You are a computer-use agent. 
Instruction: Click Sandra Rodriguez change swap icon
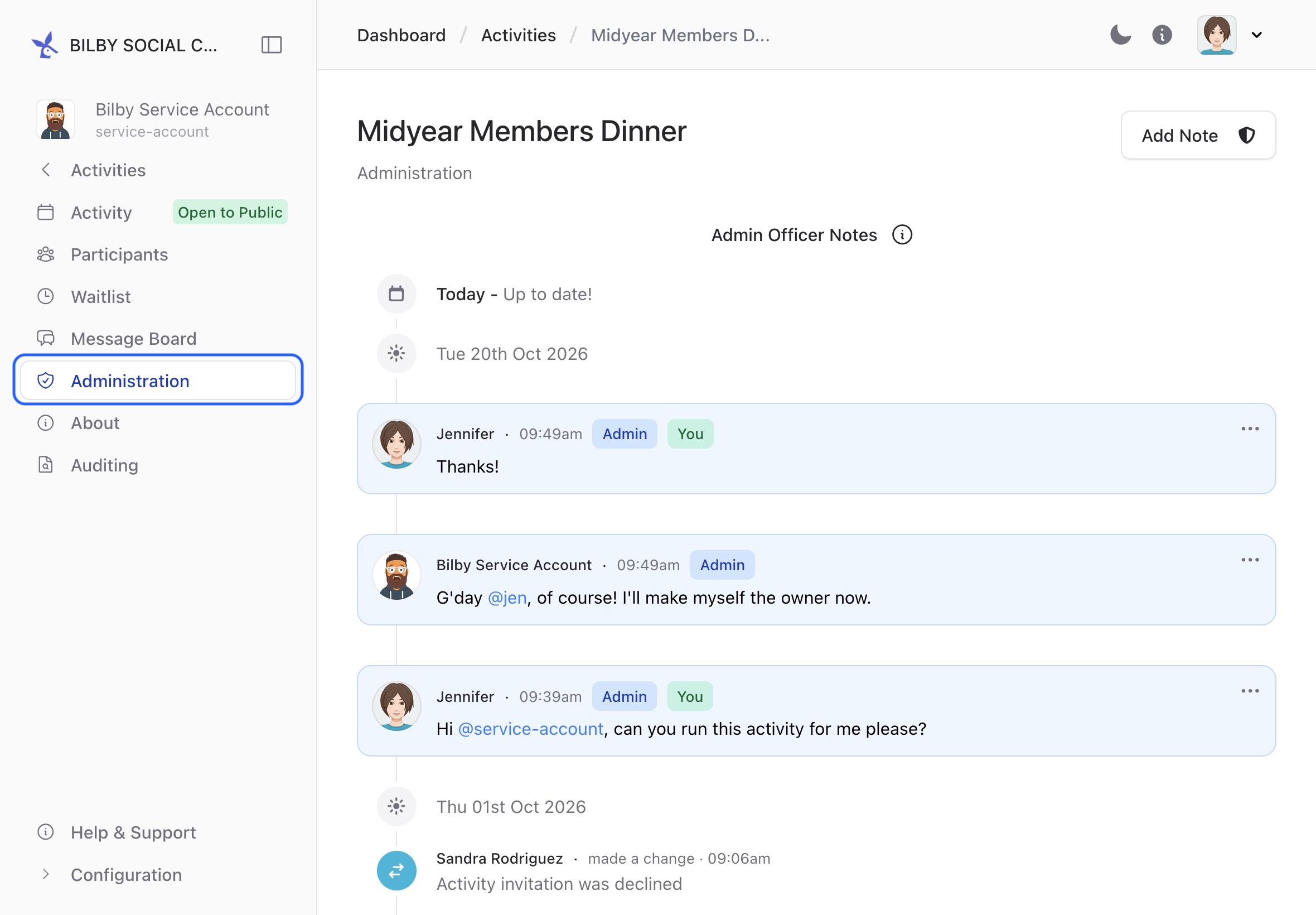396,871
